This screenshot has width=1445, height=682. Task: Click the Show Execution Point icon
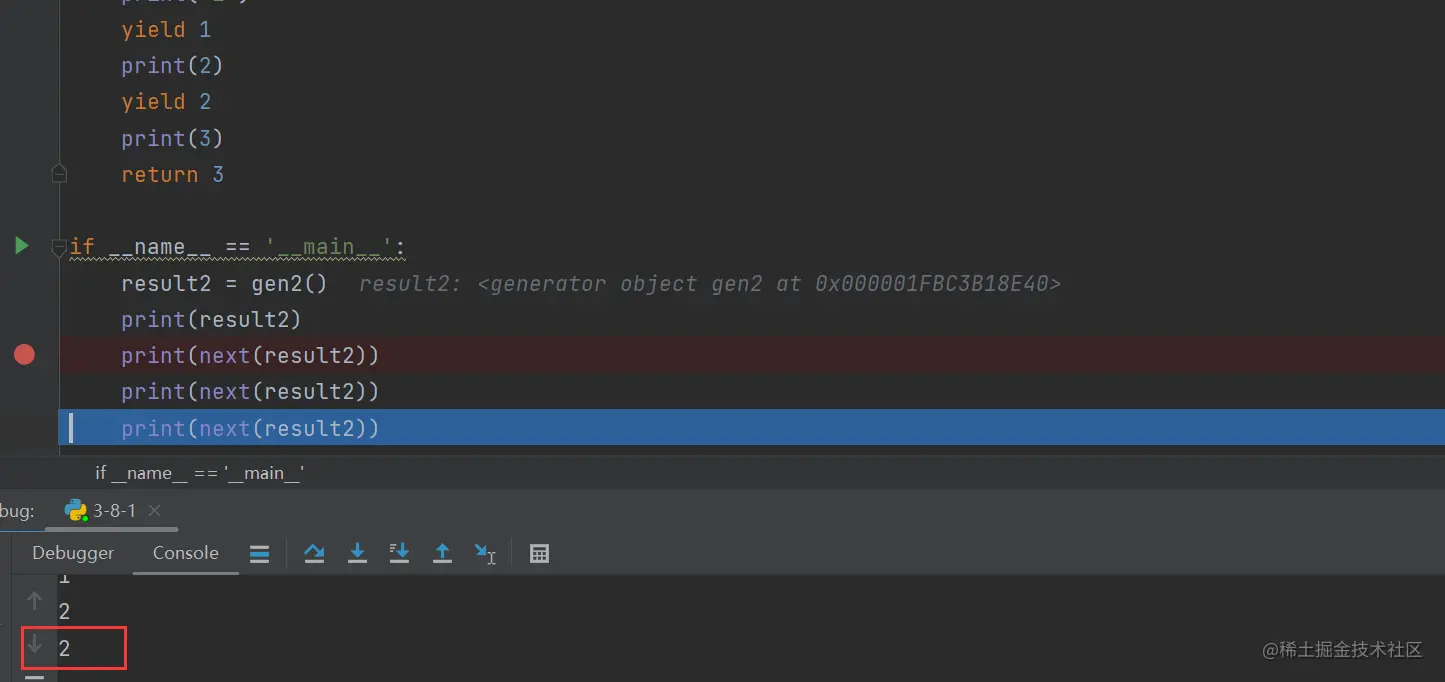[x=259, y=553]
